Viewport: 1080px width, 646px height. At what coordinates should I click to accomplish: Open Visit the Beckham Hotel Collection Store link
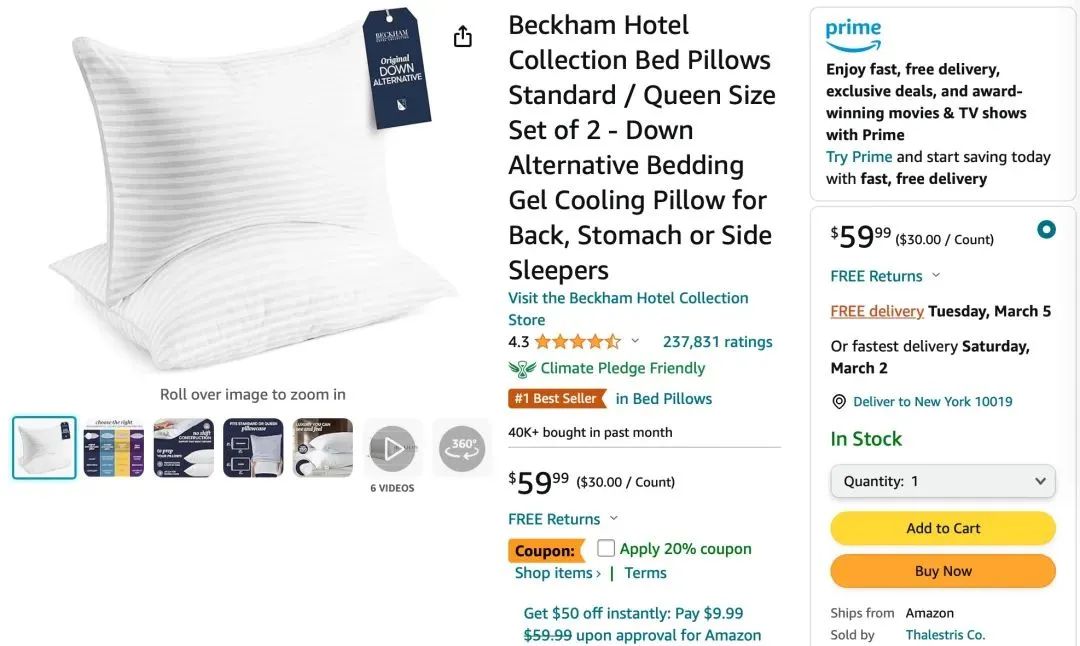click(x=628, y=309)
